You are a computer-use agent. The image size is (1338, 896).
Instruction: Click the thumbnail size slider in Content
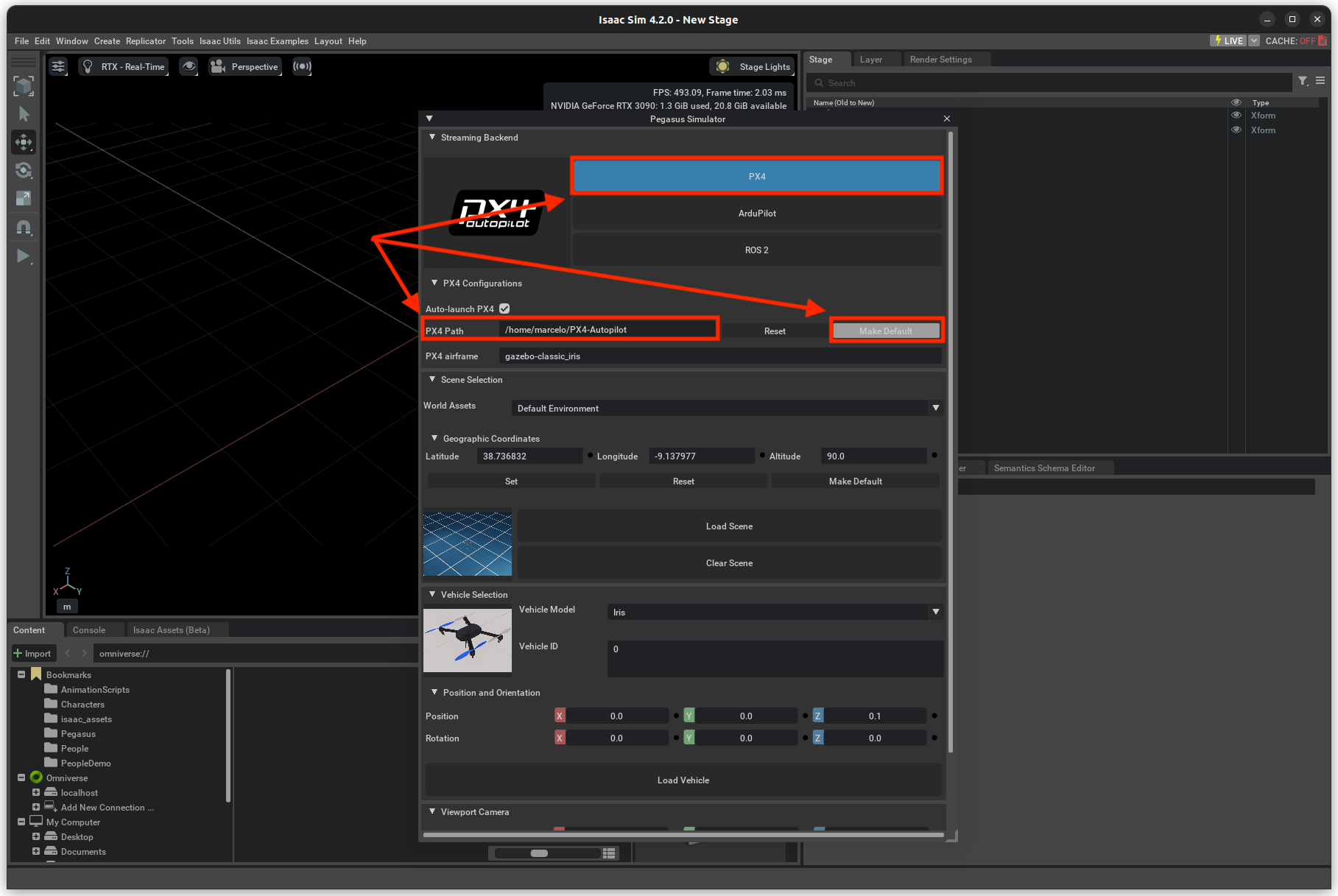546,853
